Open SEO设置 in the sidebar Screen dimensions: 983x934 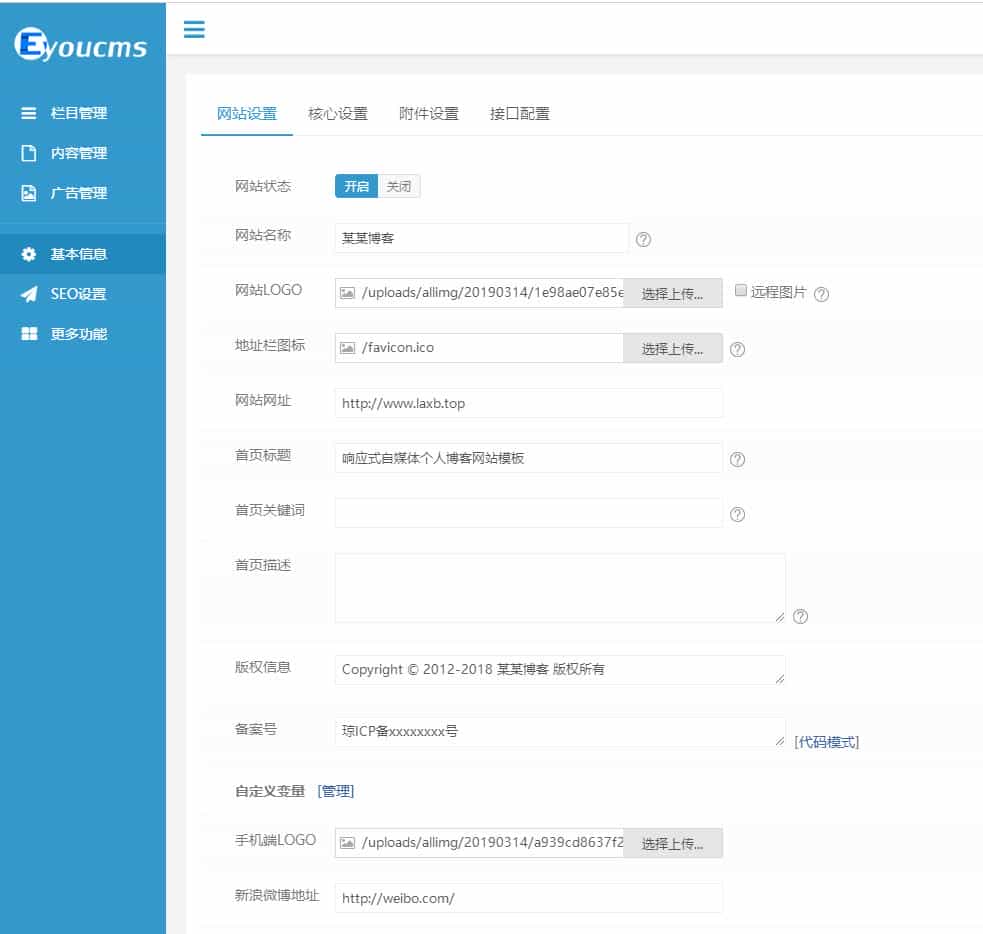[x=83, y=294]
